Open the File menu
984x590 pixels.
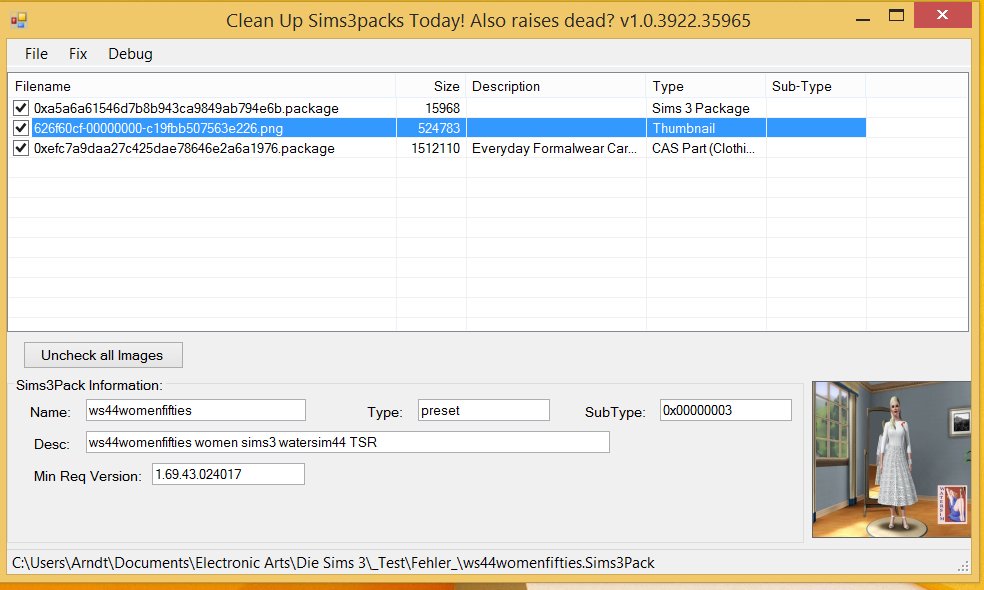[36, 54]
